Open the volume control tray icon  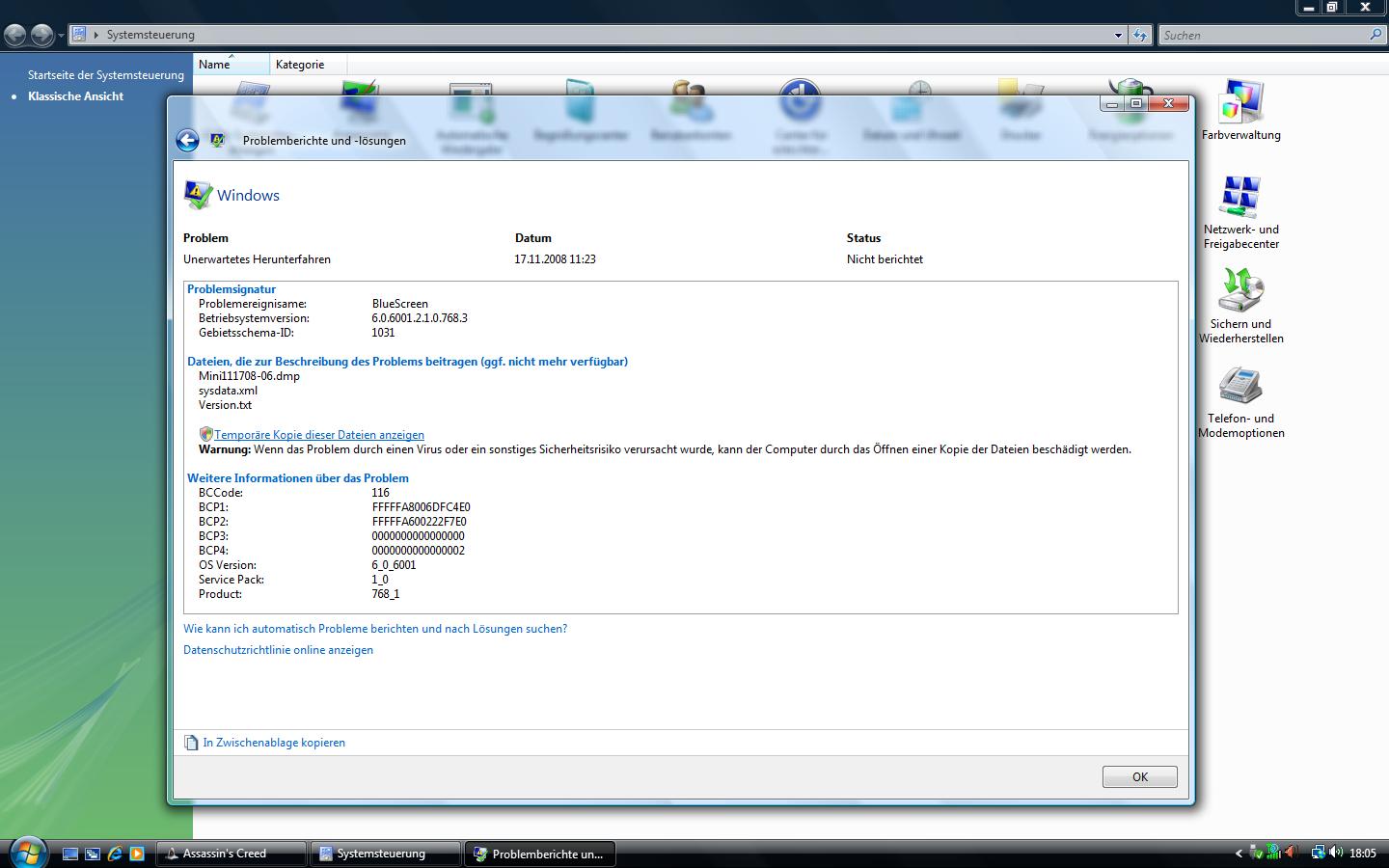[1336, 853]
